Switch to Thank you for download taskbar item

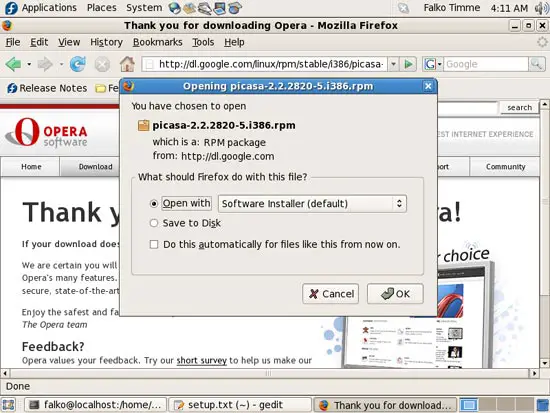click(385, 405)
